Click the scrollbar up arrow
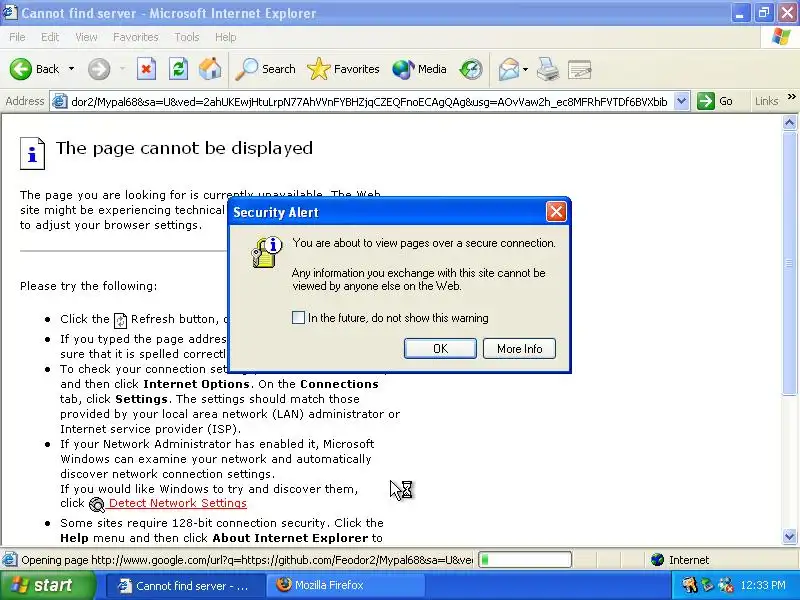The height and width of the screenshot is (600, 800). pos(789,123)
